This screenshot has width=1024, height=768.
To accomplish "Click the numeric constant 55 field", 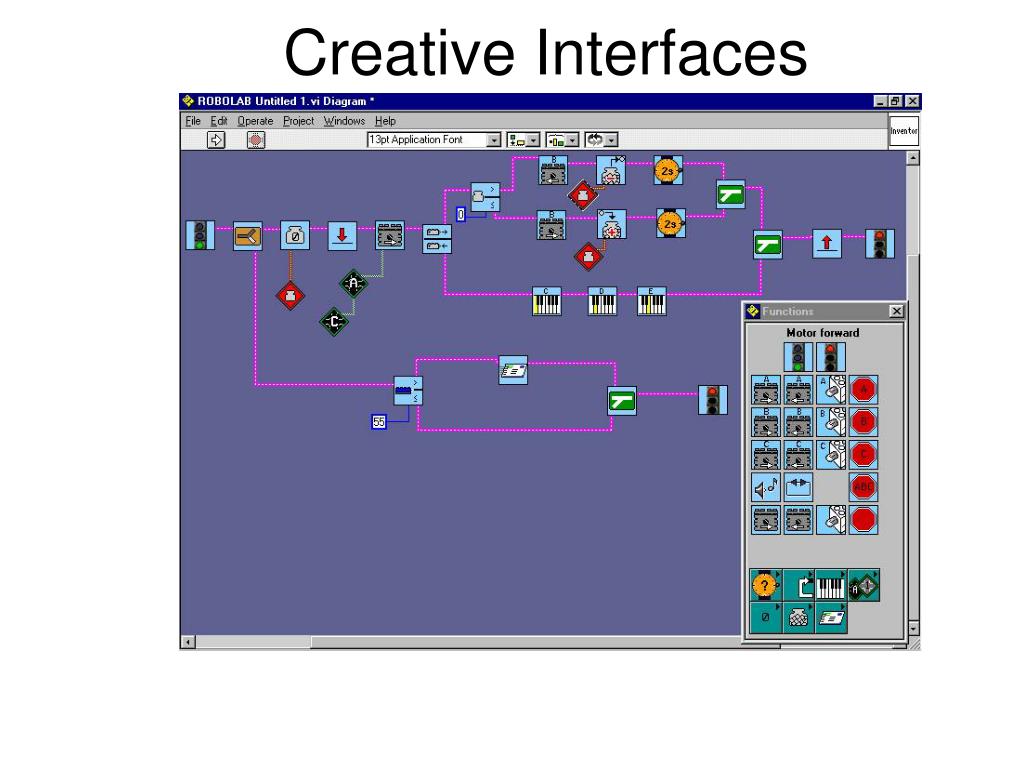I will point(379,422).
